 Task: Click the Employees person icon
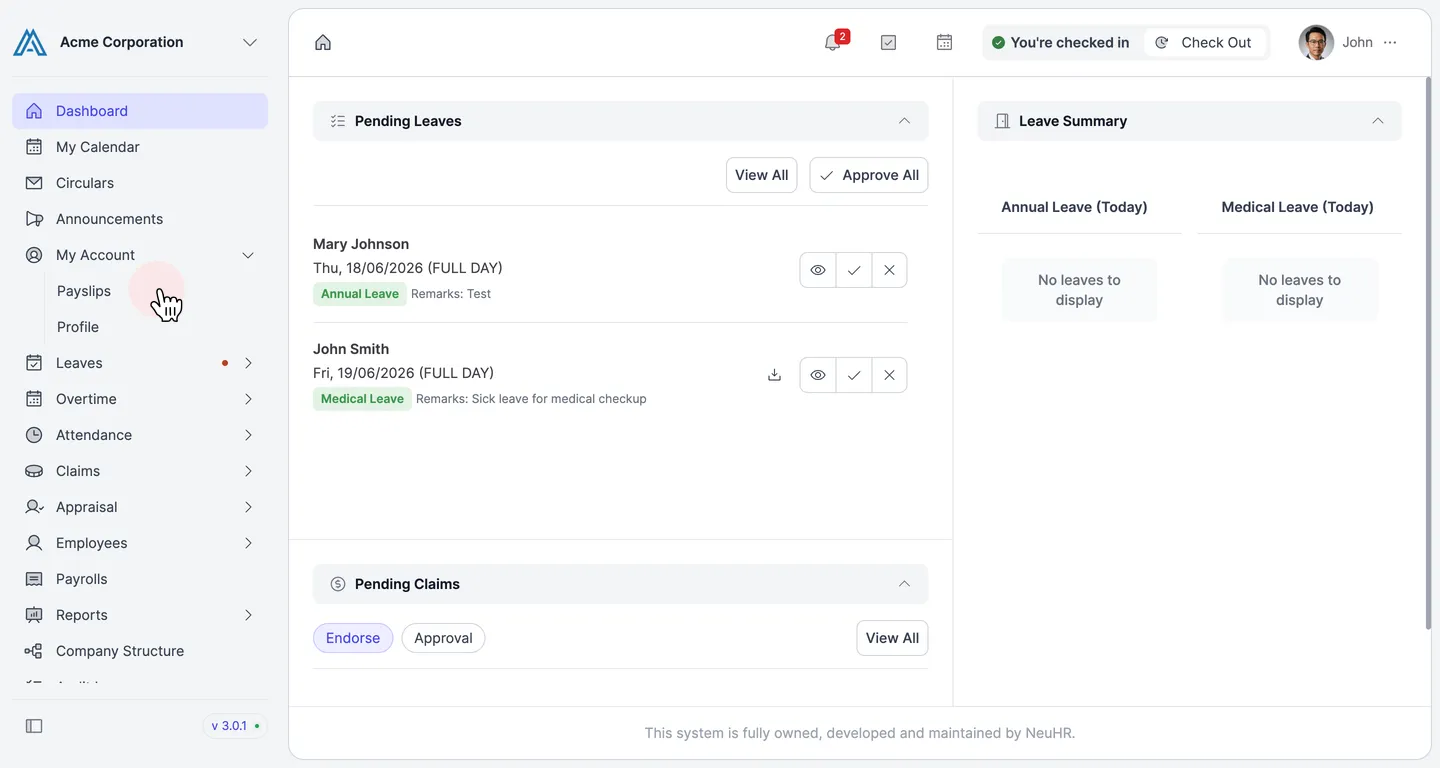(x=34, y=543)
